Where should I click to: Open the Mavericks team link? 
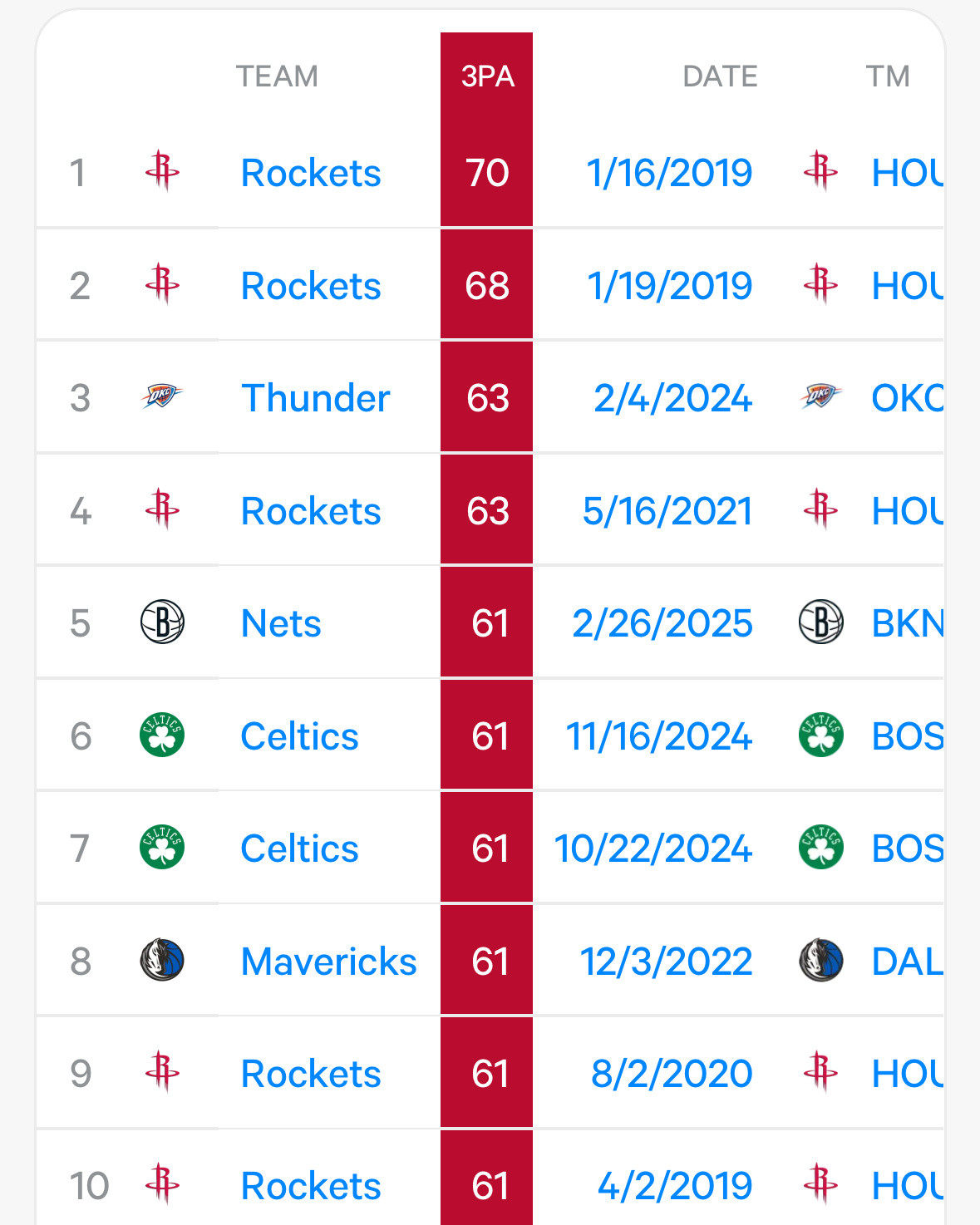[328, 962]
